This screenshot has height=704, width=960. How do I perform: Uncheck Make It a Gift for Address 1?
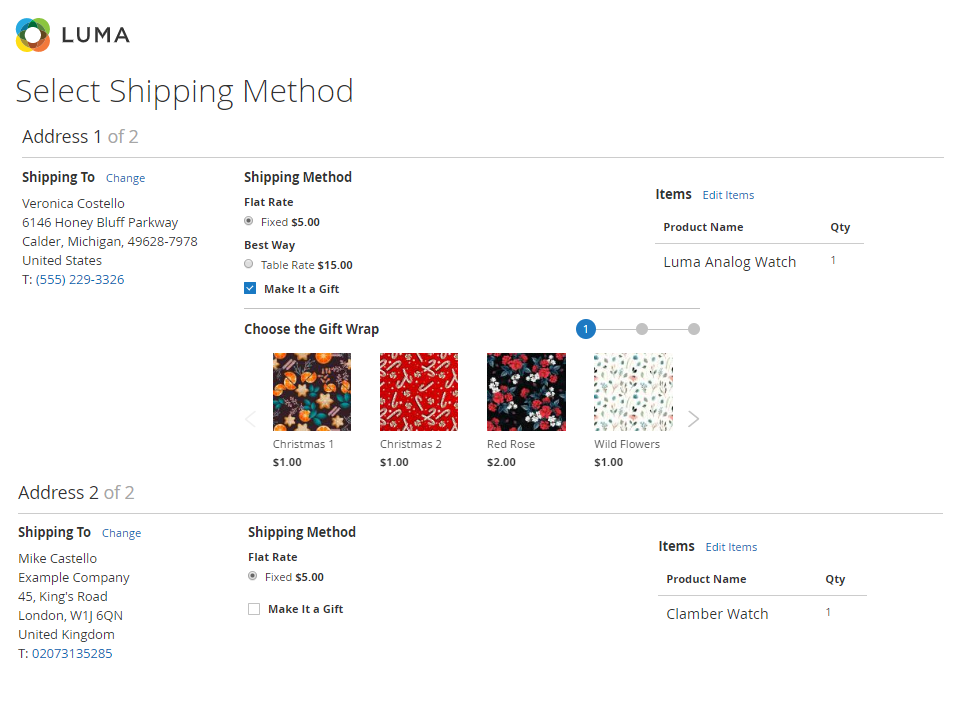[250, 289]
